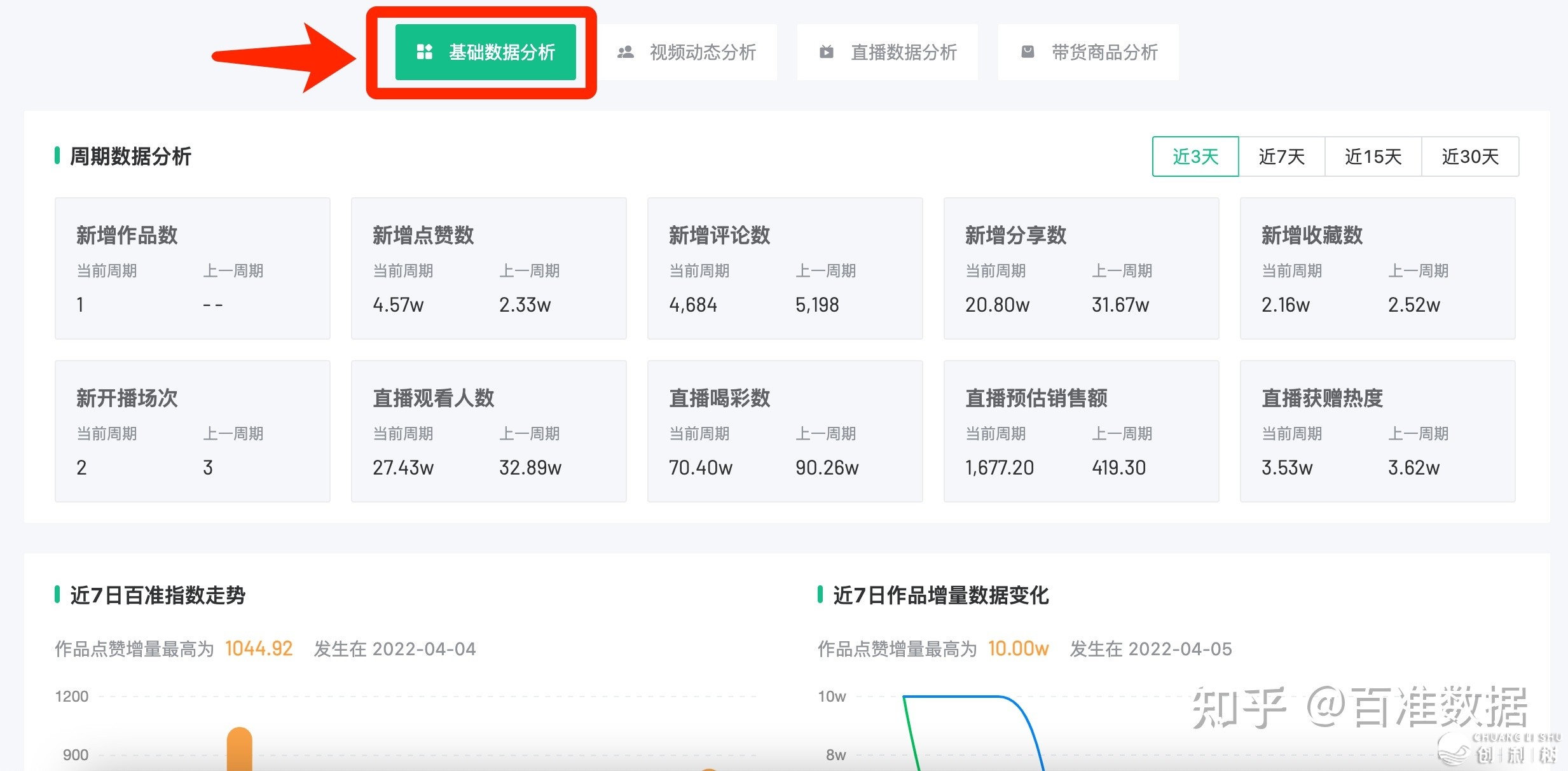Select the 近3天 period filter

(1195, 156)
